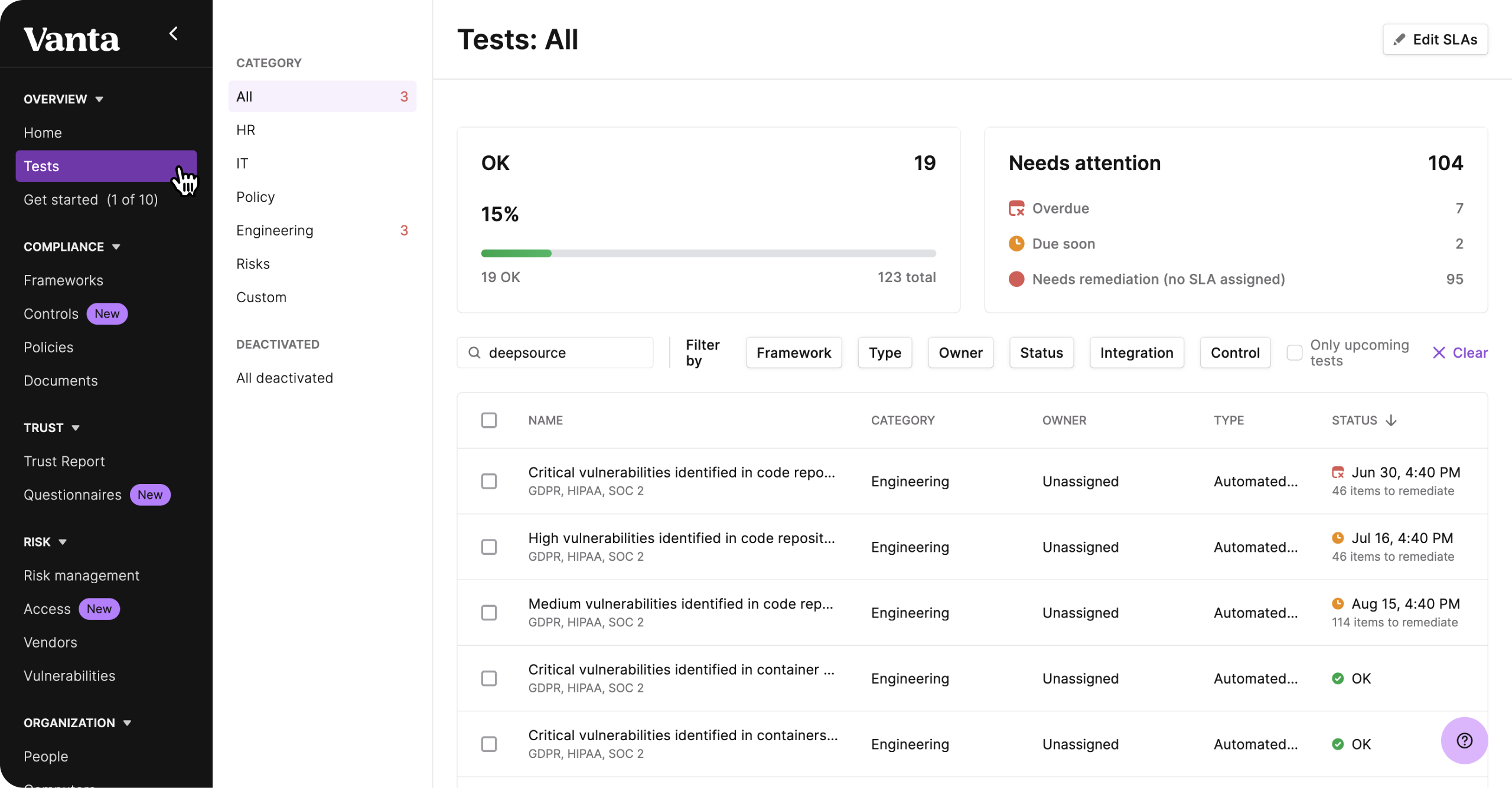This screenshot has height=788, width=1512.
Task: Click the magnifying glass search icon
Action: (x=474, y=353)
